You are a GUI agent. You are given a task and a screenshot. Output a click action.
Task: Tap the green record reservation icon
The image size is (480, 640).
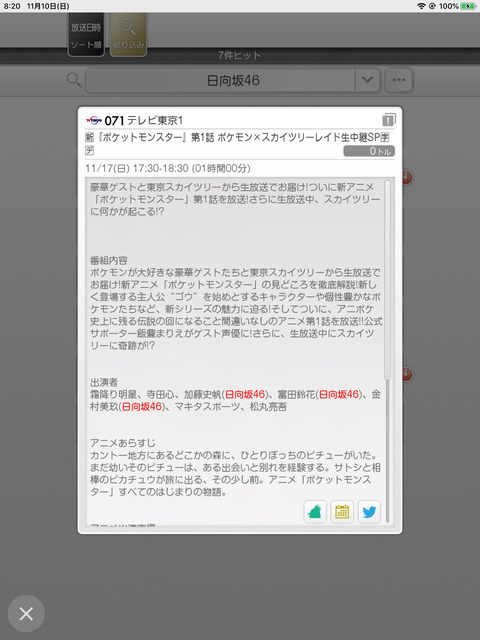(315, 511)
